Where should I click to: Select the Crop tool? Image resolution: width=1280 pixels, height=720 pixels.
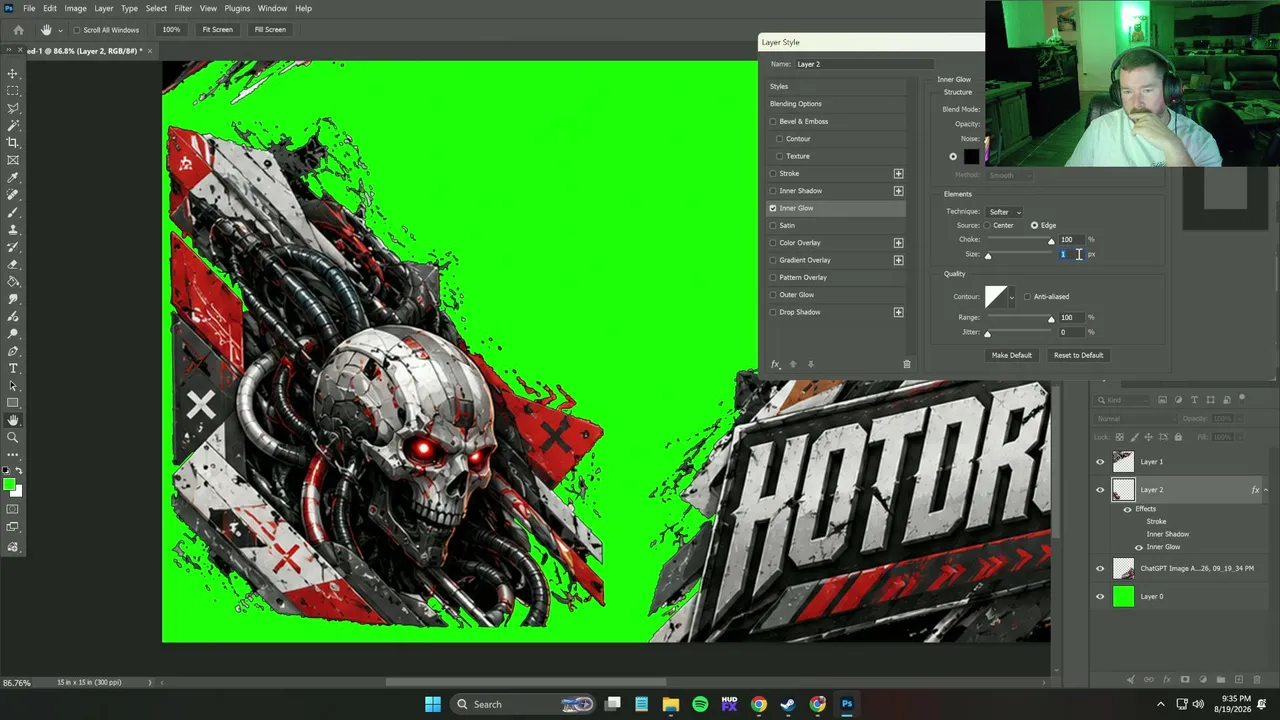click(13, 142)
